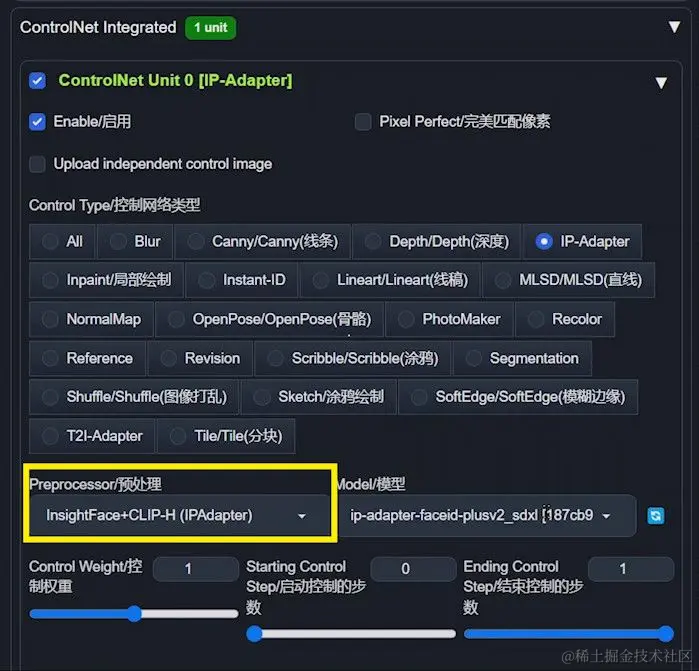The width and height of the screenshot is (699, 671).
Task: Choose Depth control type
Action: [x=436, y=242]
